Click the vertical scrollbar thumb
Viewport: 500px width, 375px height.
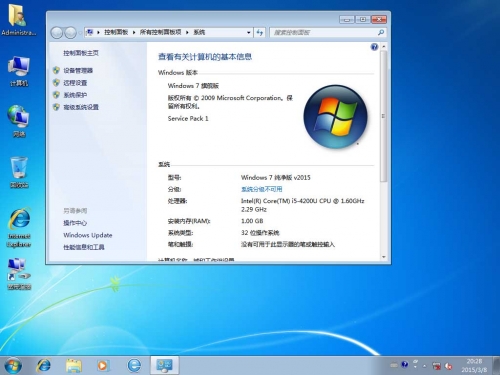click(x=384, y=116)
